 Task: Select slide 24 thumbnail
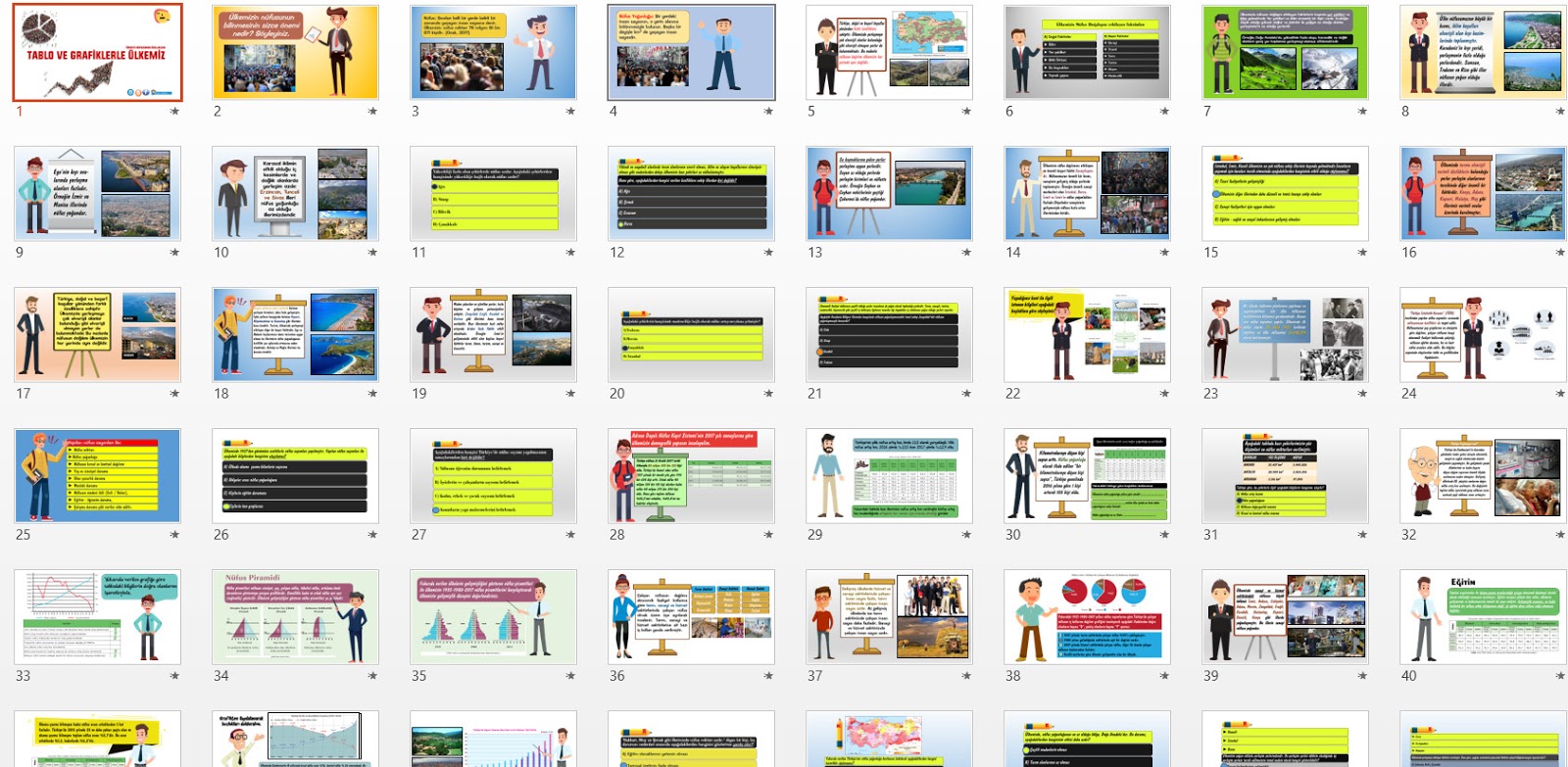[1484, 335]
